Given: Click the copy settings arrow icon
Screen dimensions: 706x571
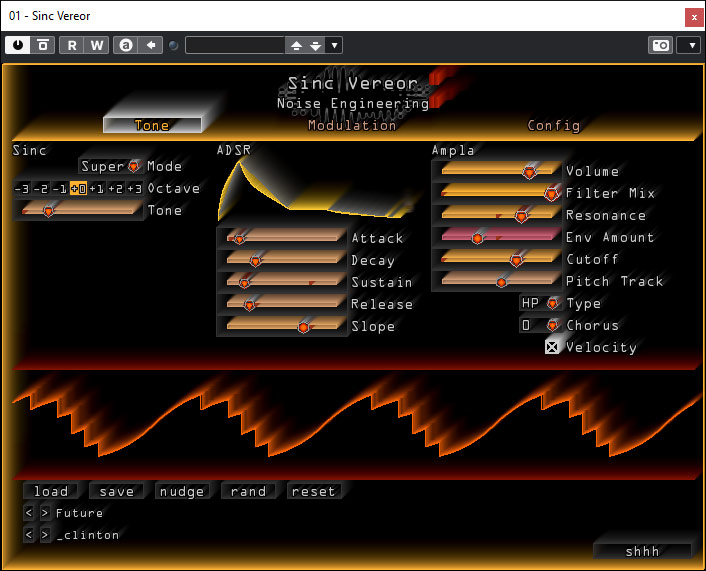Looking at the screenshot, I should click(x=150, y=45).
